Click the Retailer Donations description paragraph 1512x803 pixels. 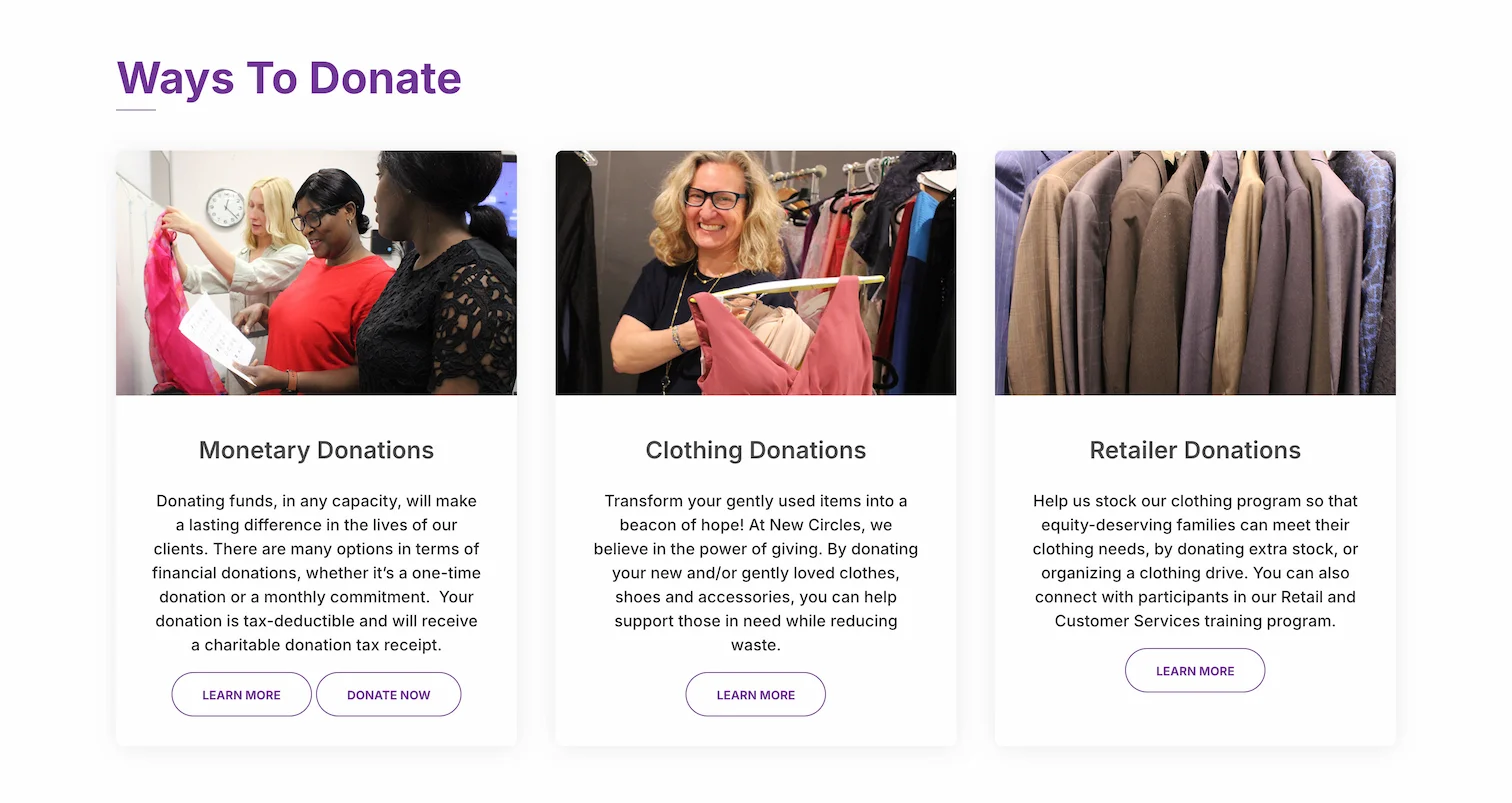[x=1194, y=560]
